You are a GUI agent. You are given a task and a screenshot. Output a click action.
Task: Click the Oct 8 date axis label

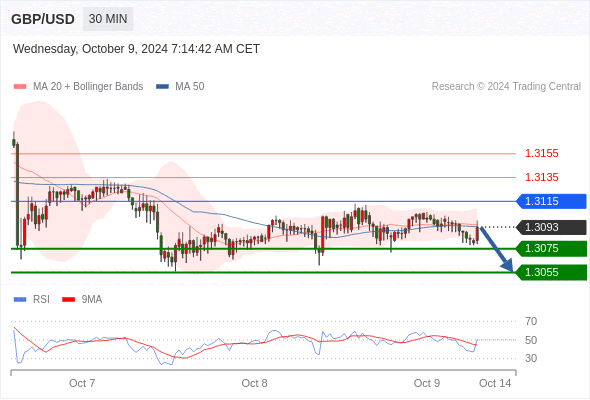pos(254,383)
